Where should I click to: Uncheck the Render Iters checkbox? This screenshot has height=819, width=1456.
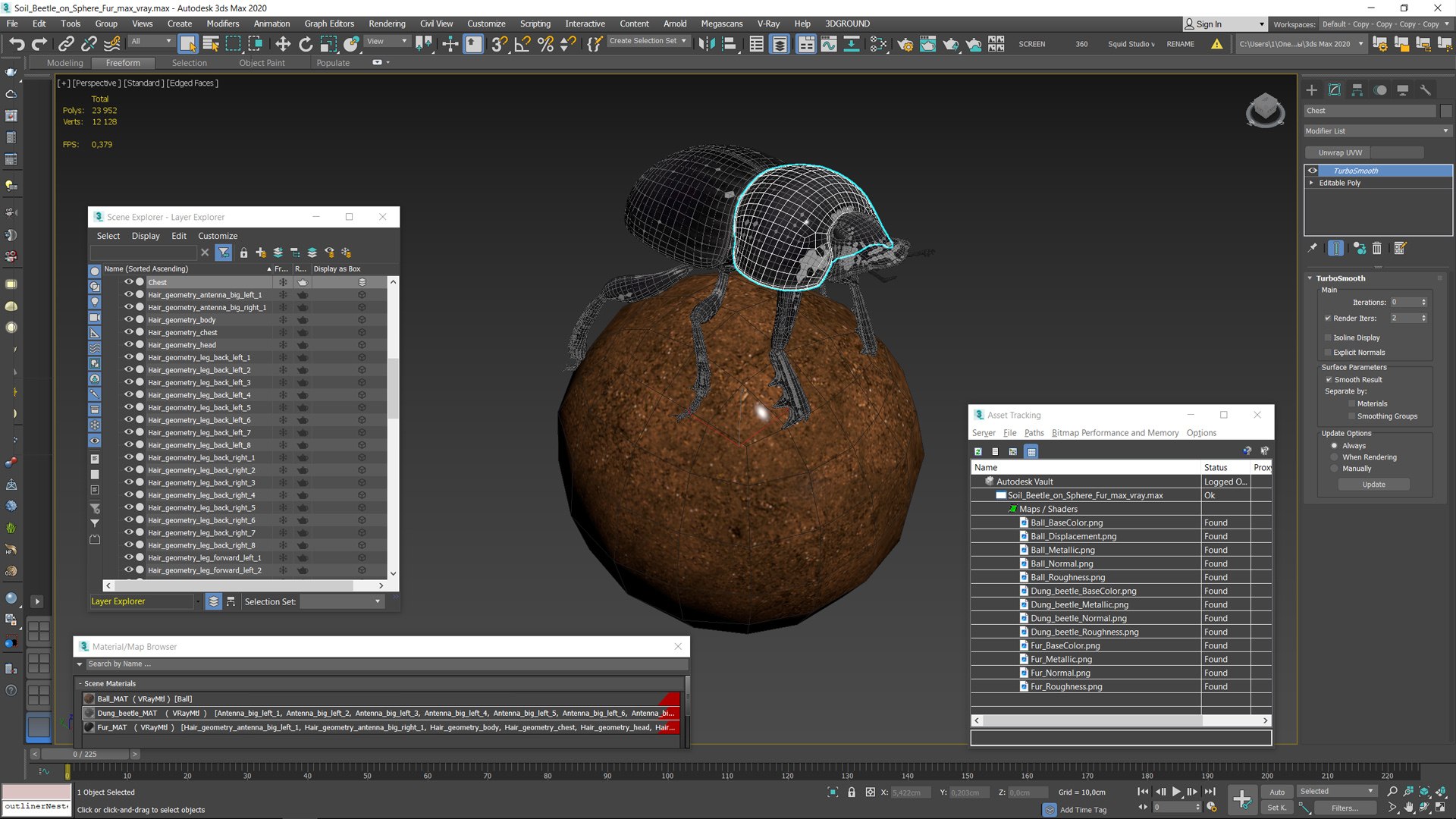(1328, 318)
